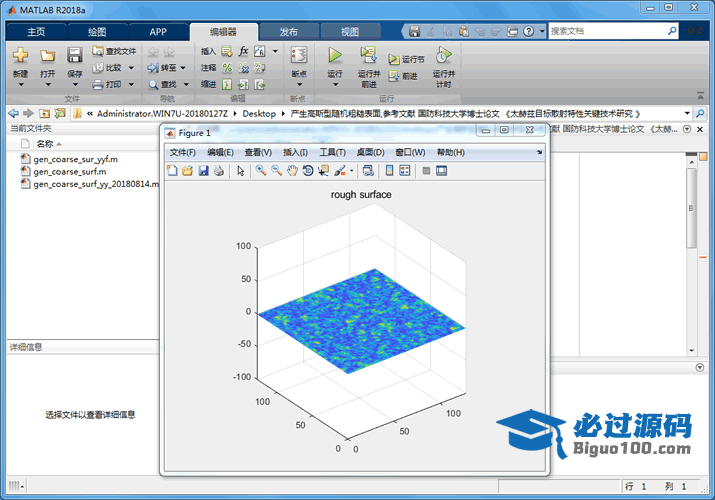
Task: Select Zoom Out tool in Figure 1 toolbar
Action: click(x=276, y=170)
